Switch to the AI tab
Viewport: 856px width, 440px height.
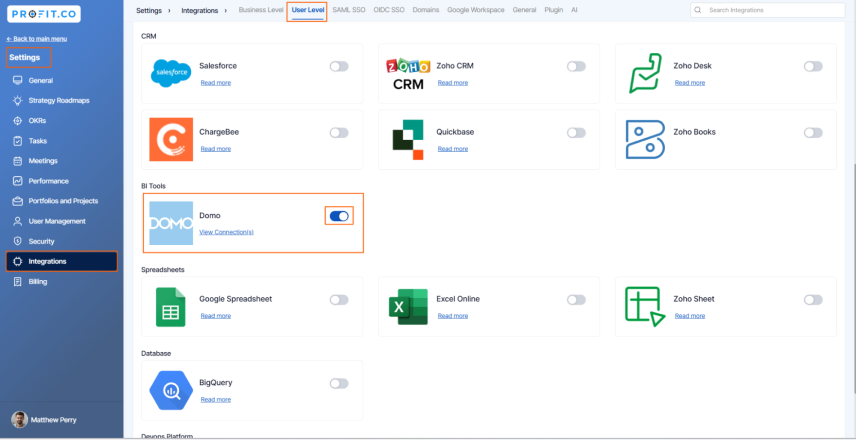[574, 10]
